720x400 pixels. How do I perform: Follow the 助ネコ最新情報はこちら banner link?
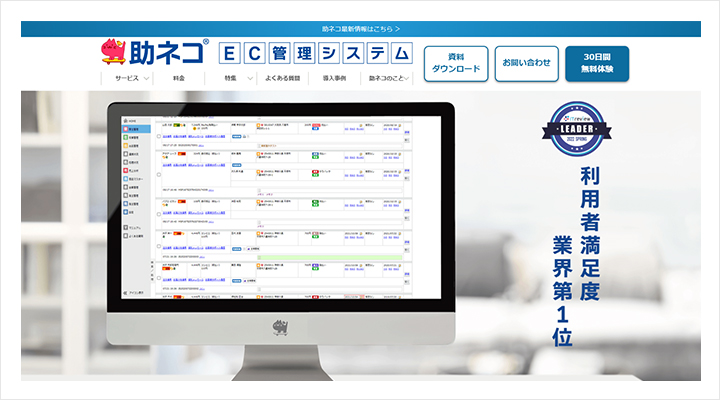(x=360, y=29)
